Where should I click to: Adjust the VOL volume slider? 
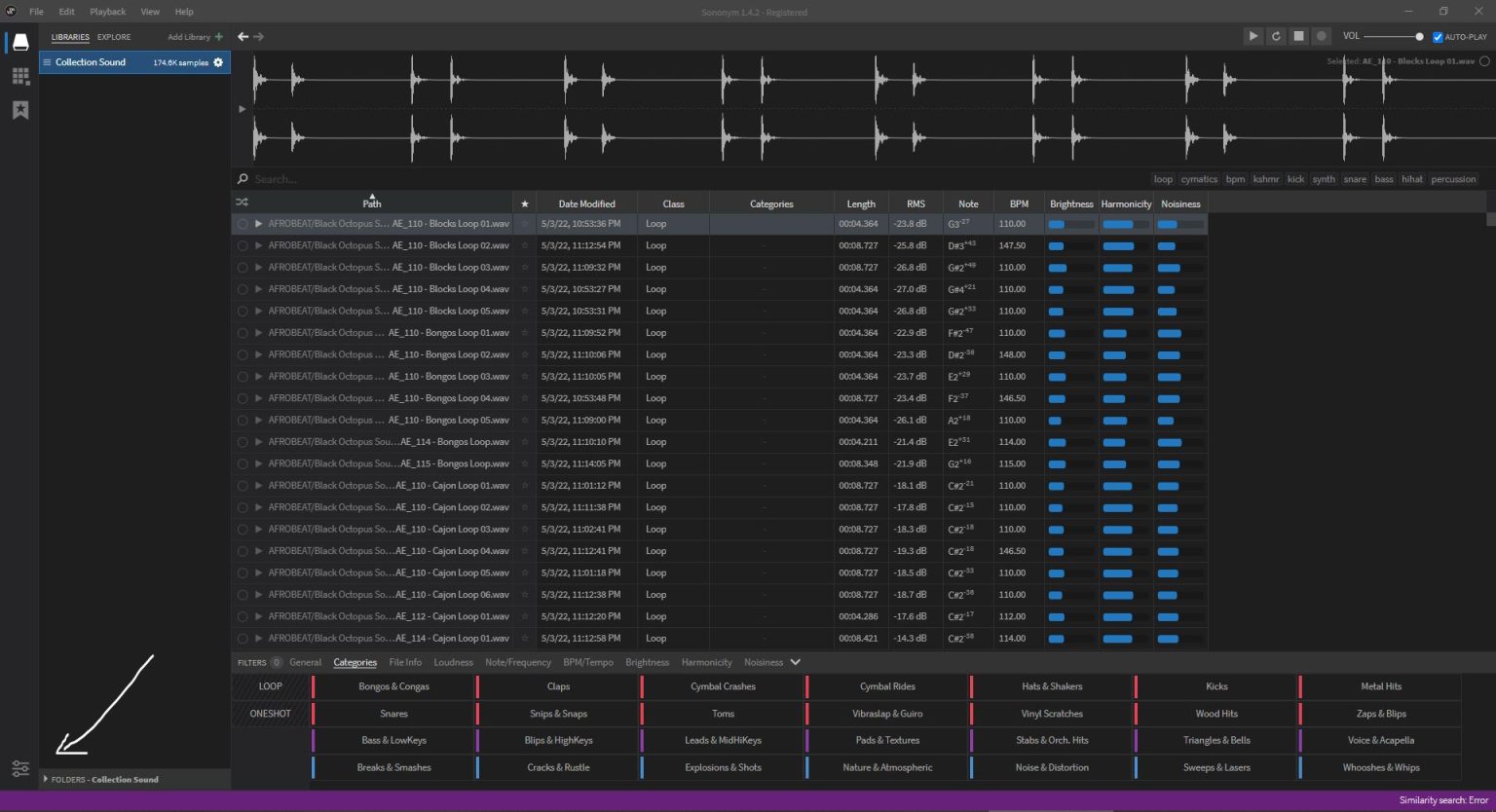pyautogui.click(x=1393, y=37)
